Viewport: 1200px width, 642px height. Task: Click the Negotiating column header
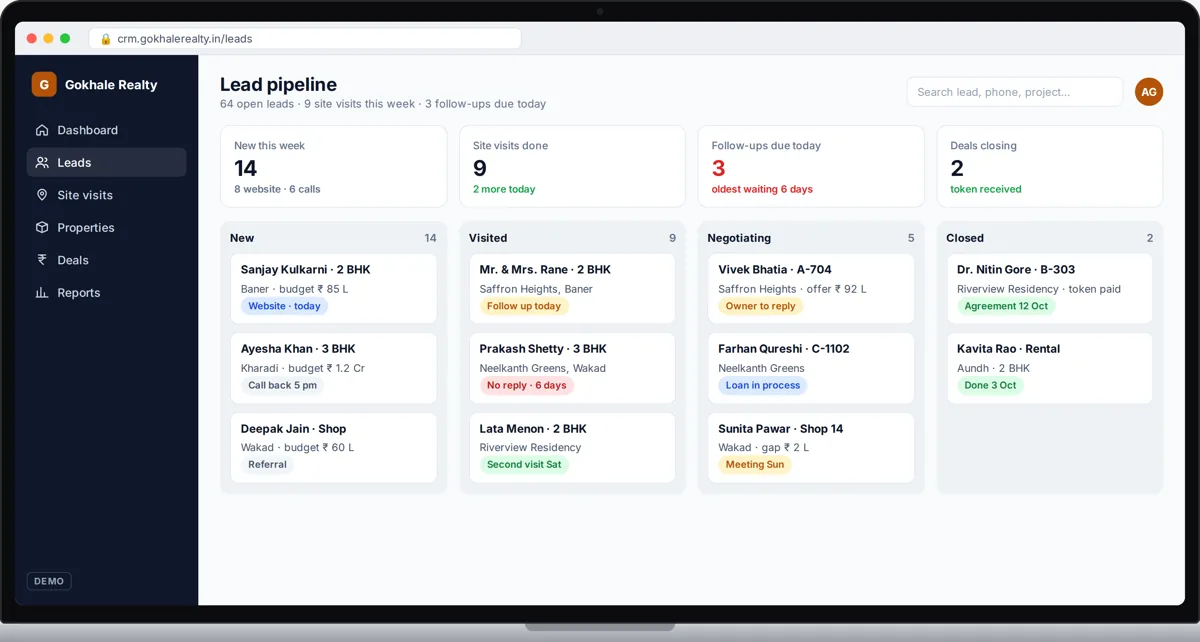click(x=739, y=238)
